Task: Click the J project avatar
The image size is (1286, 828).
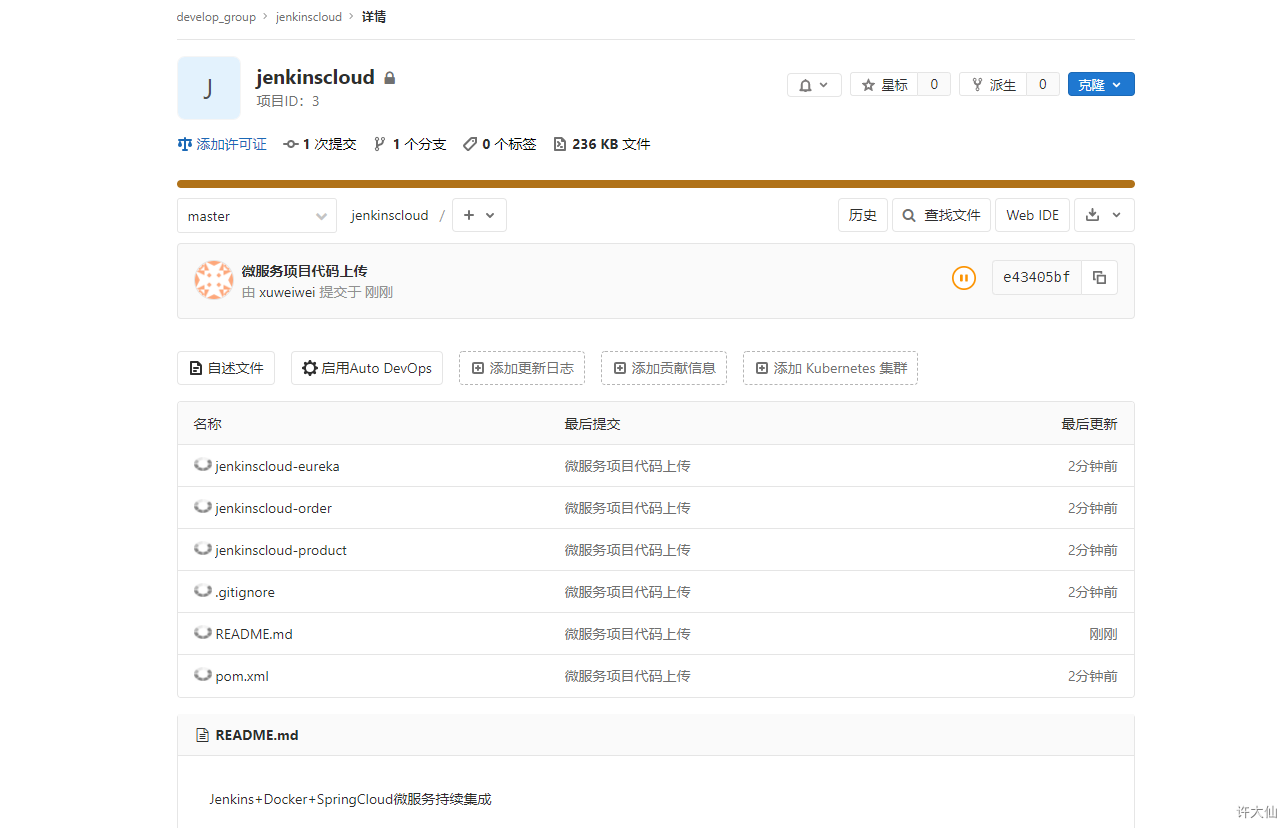Action: pyautogui.click(x=209, y=88)
